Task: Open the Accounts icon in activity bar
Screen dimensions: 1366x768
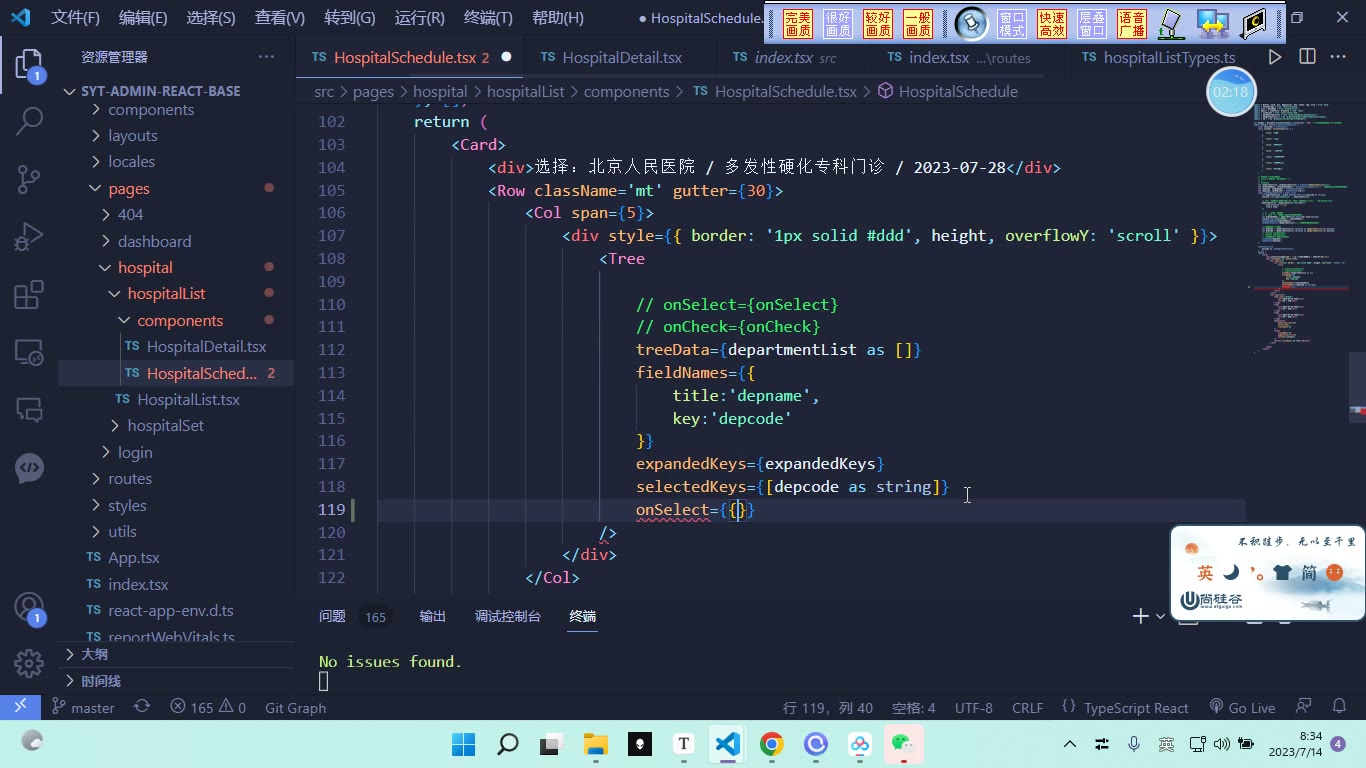Action: pos(29,608)
